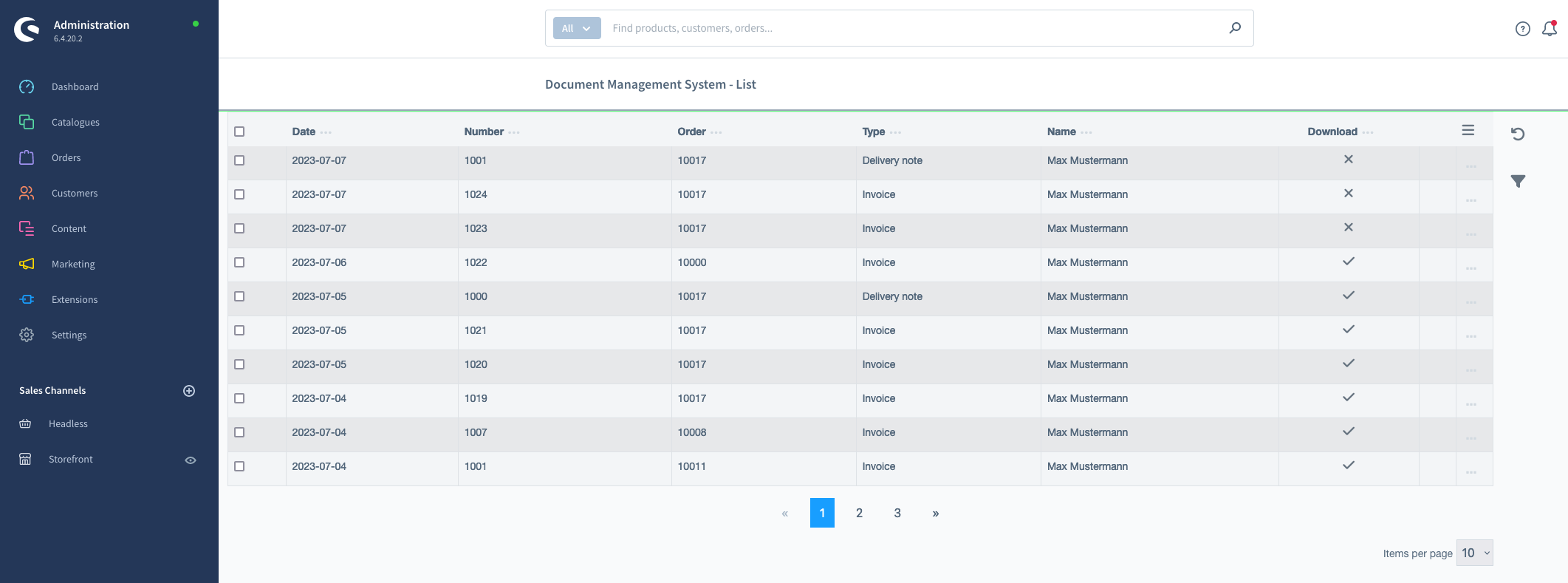This screenshot has width=1568, height=583.
Task: Check the row for document 1020
Action: tap(239, 364)
